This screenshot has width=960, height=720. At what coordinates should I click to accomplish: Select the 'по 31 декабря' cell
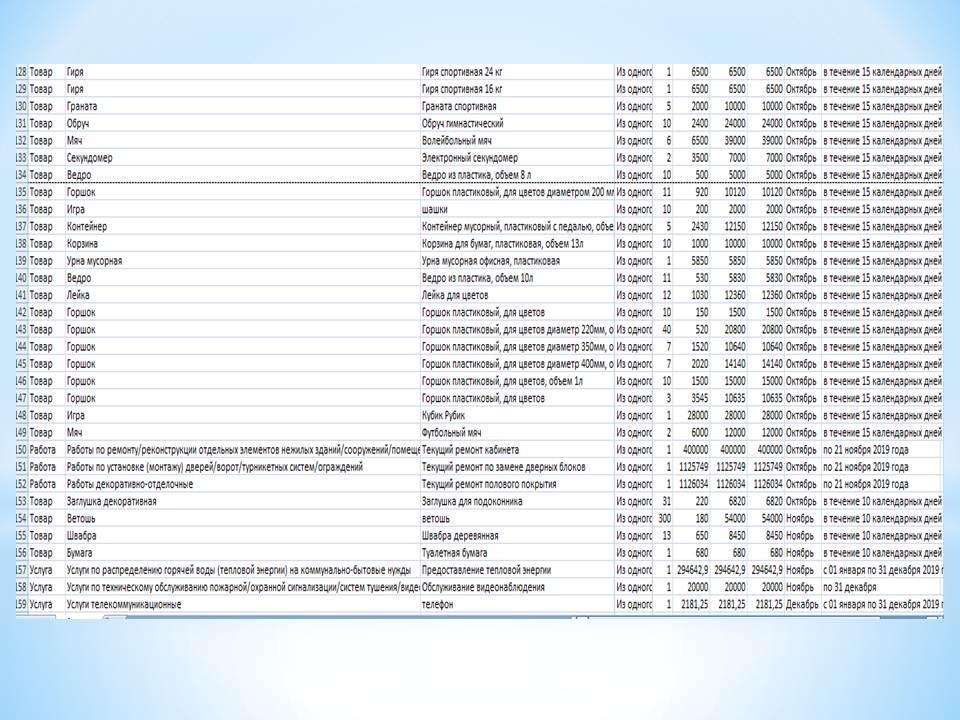[882, 587]
